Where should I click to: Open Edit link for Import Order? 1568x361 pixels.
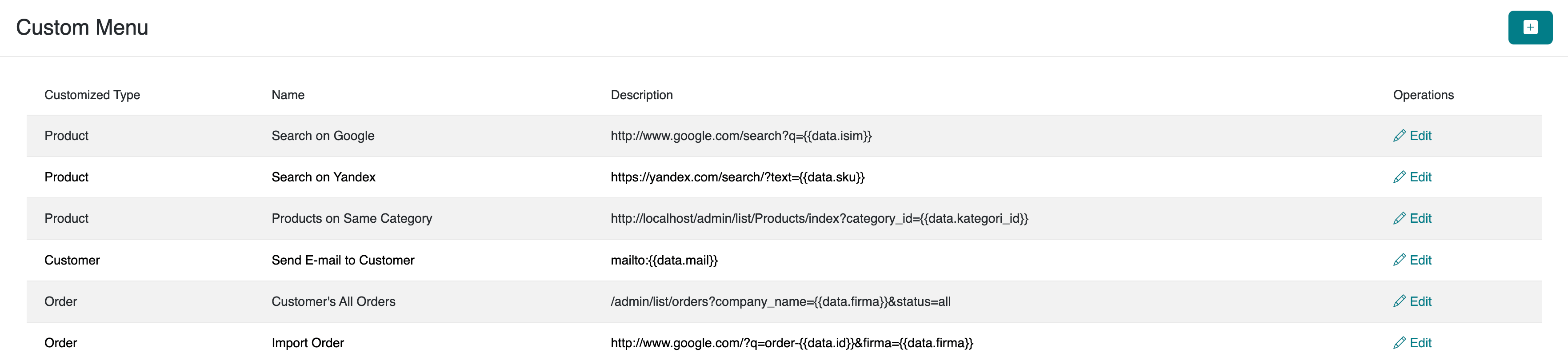(1421, 343)
